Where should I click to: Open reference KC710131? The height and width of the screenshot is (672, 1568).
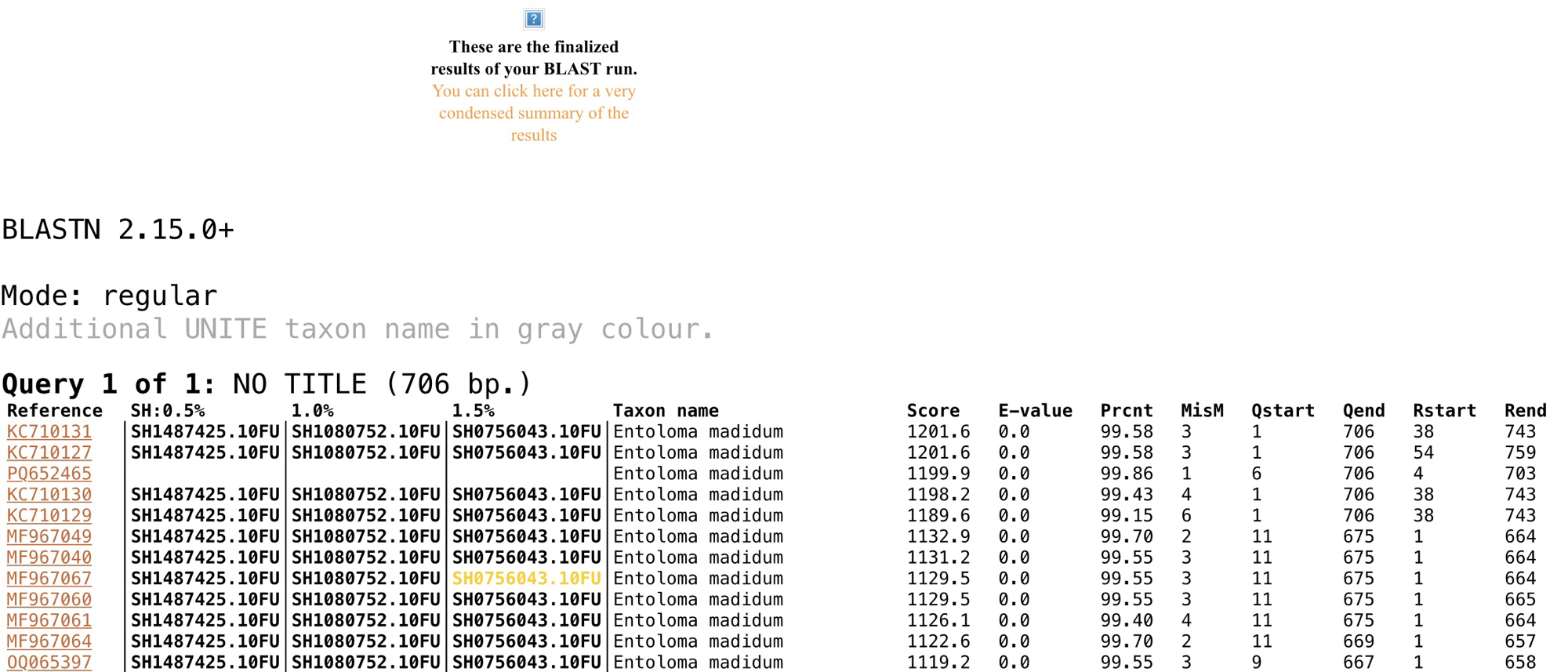[x=49, y=432]
